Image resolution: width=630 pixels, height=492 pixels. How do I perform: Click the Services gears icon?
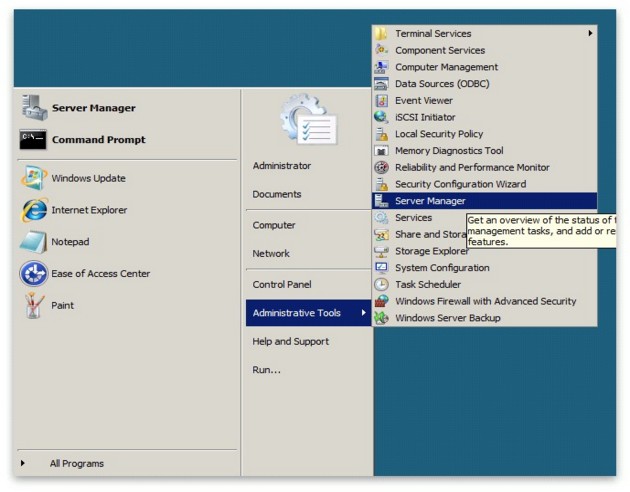point(381,217)
